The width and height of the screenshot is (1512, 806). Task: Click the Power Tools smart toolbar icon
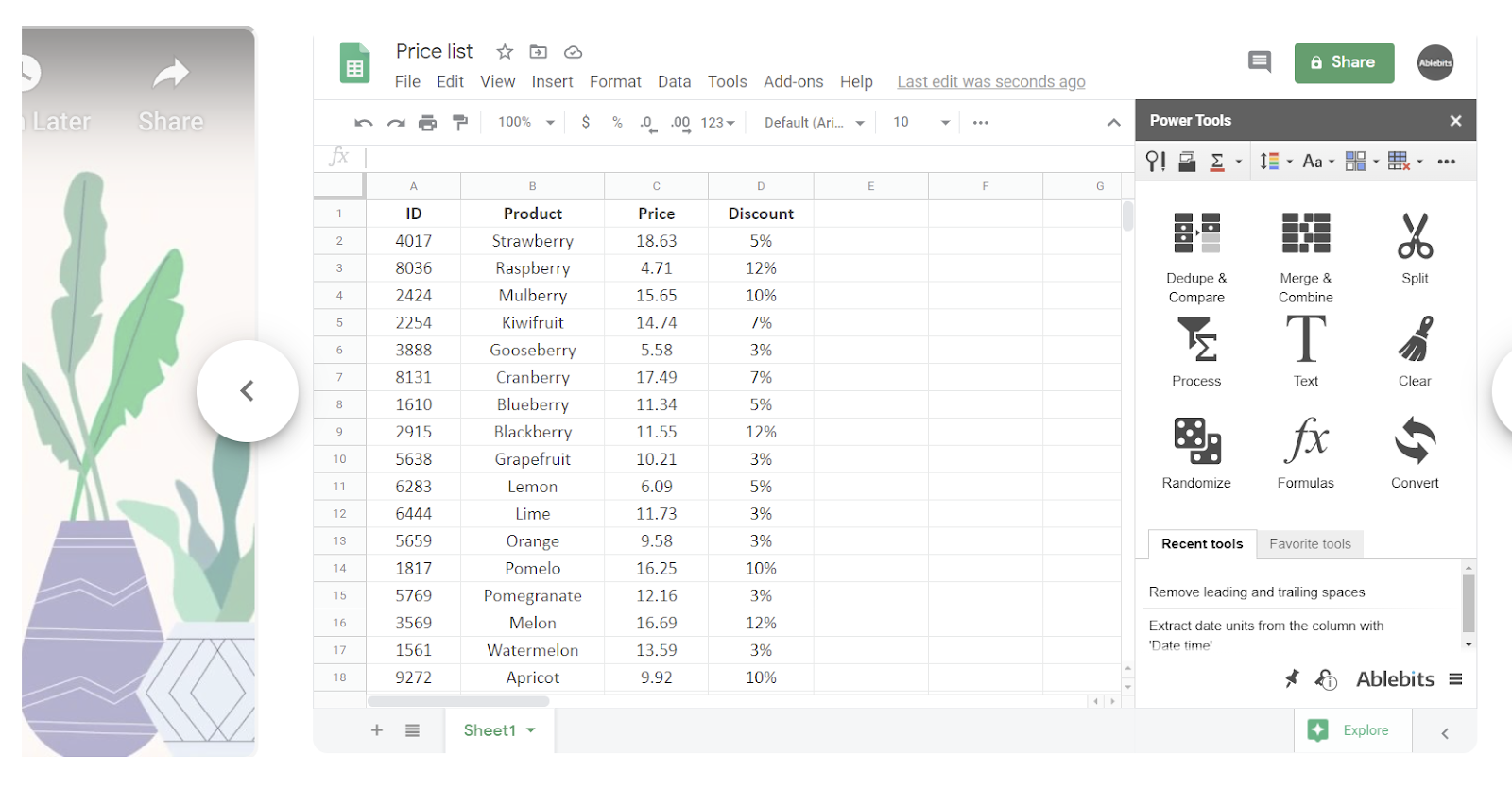tap(1156, 162)
